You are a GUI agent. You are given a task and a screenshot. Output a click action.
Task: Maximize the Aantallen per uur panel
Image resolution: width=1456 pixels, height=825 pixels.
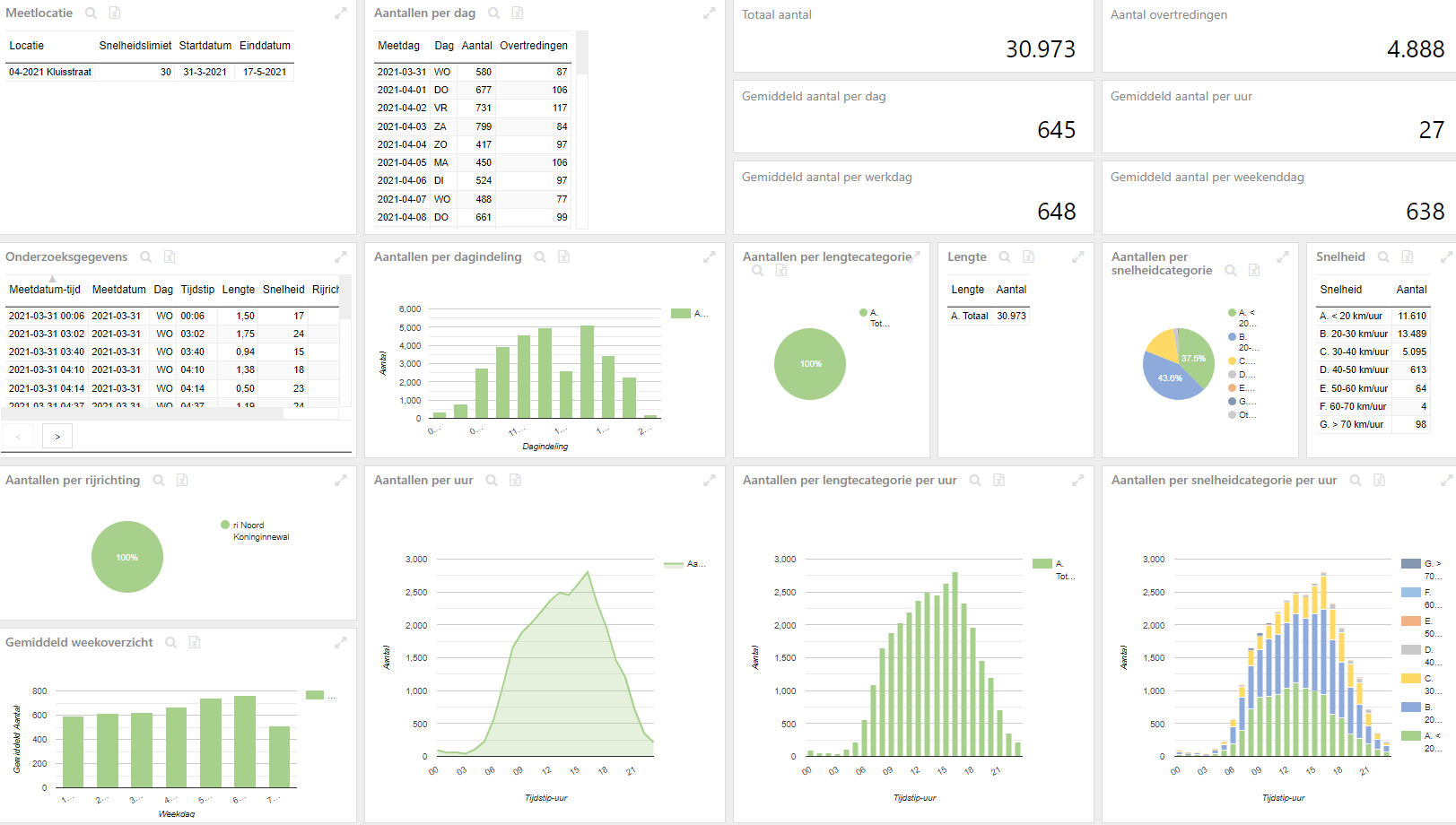coord(709,481)
